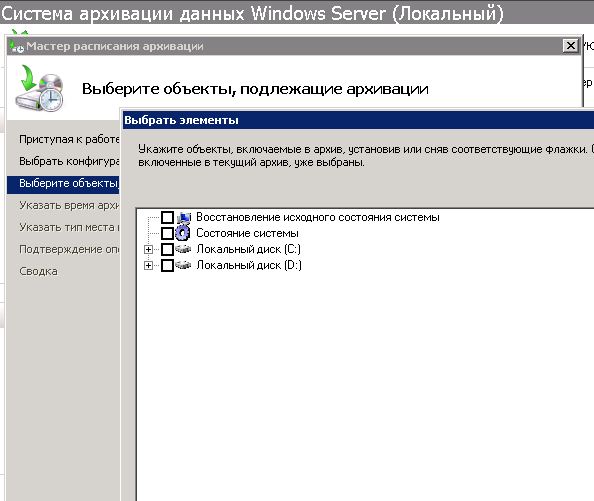Click the drive icon for Локальный диск (D:)
The height and width of the screenshot is (501, 594).
point(183,265)
